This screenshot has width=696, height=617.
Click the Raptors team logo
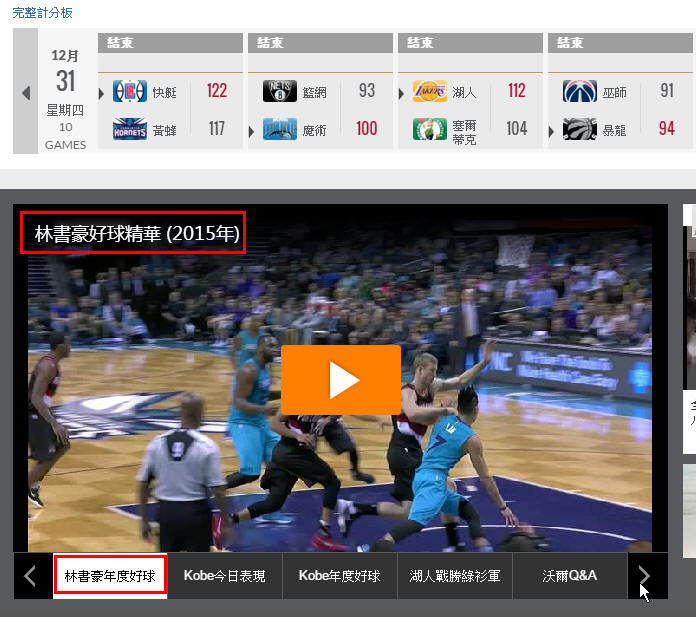point(580,129)
